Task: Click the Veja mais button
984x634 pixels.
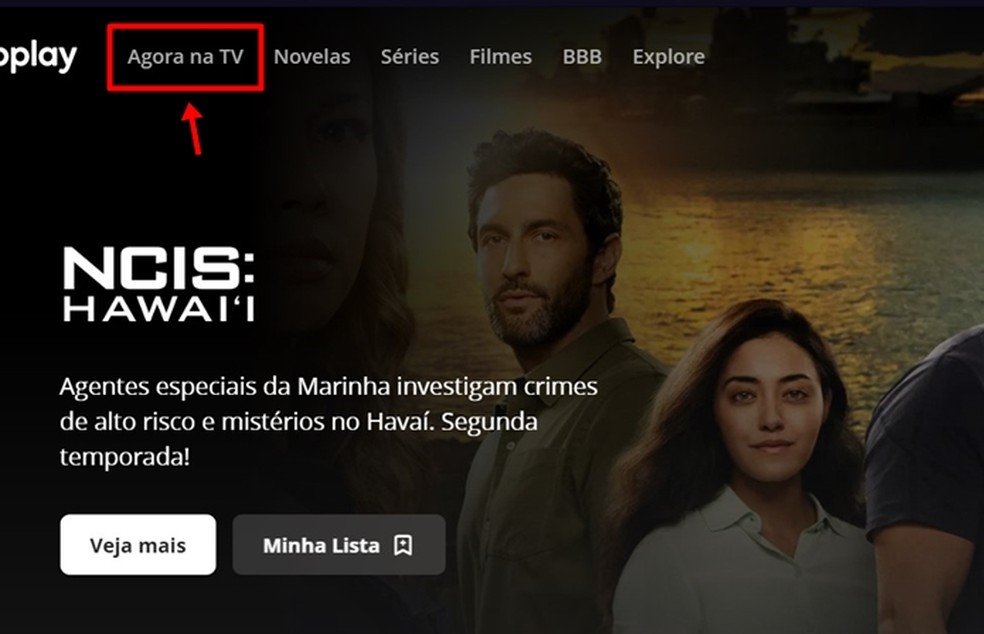Action: [138, 545]
